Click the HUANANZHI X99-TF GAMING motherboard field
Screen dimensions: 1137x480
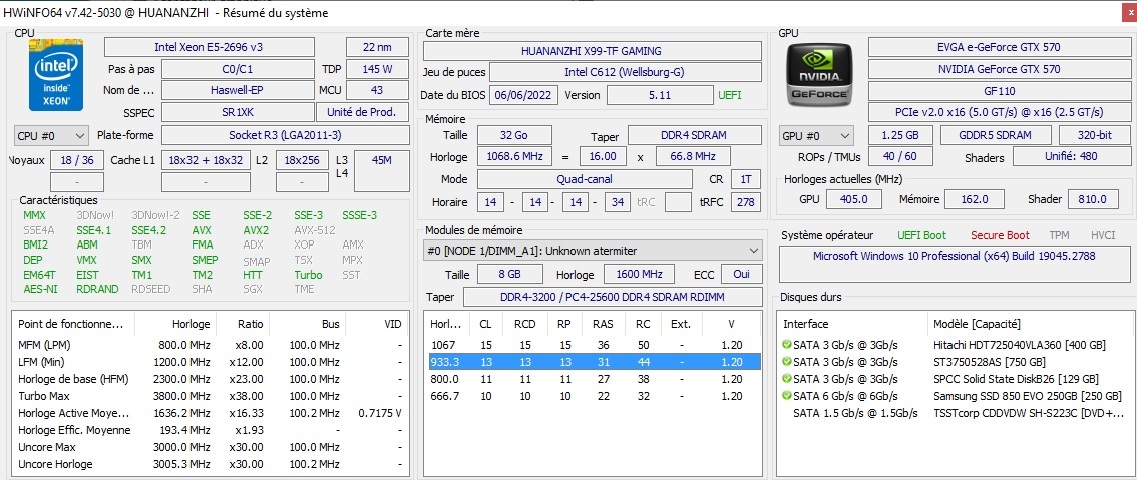pyautogui.click(x=591, y=51)
